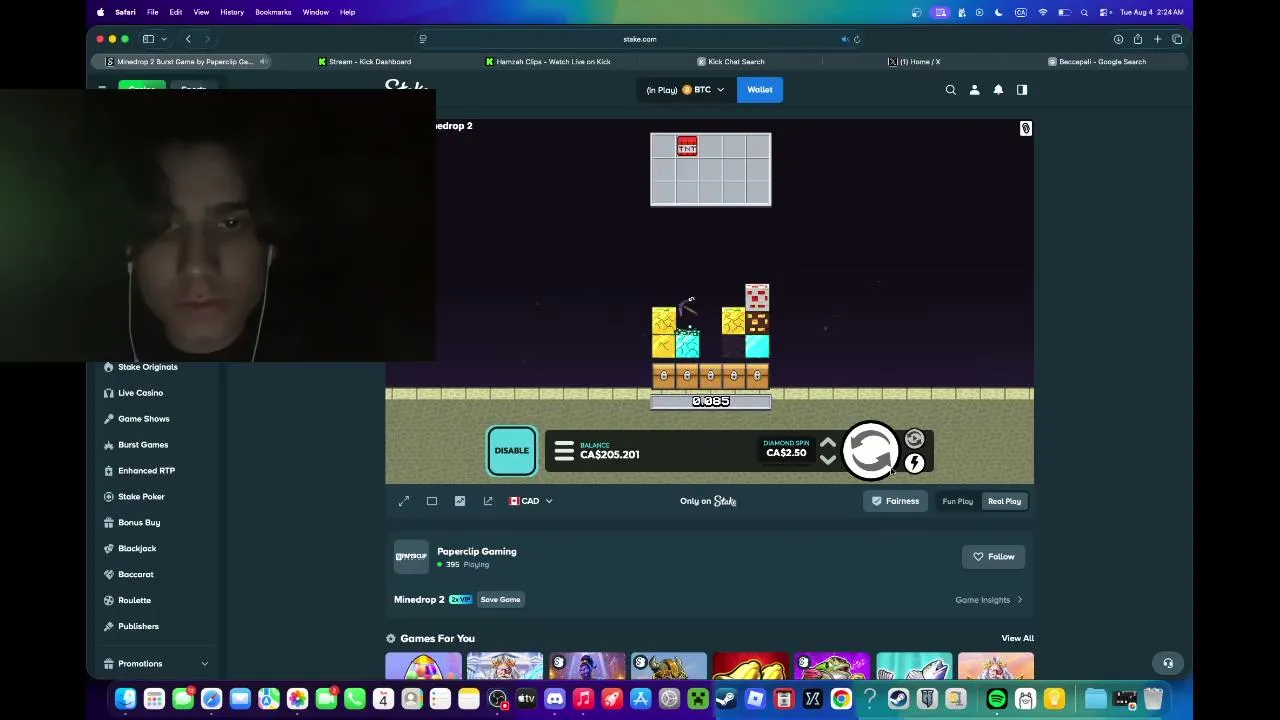This screenshot has width=1280, height=720.
Task: Switch to Fun Play mode
Action: point(957,501)
